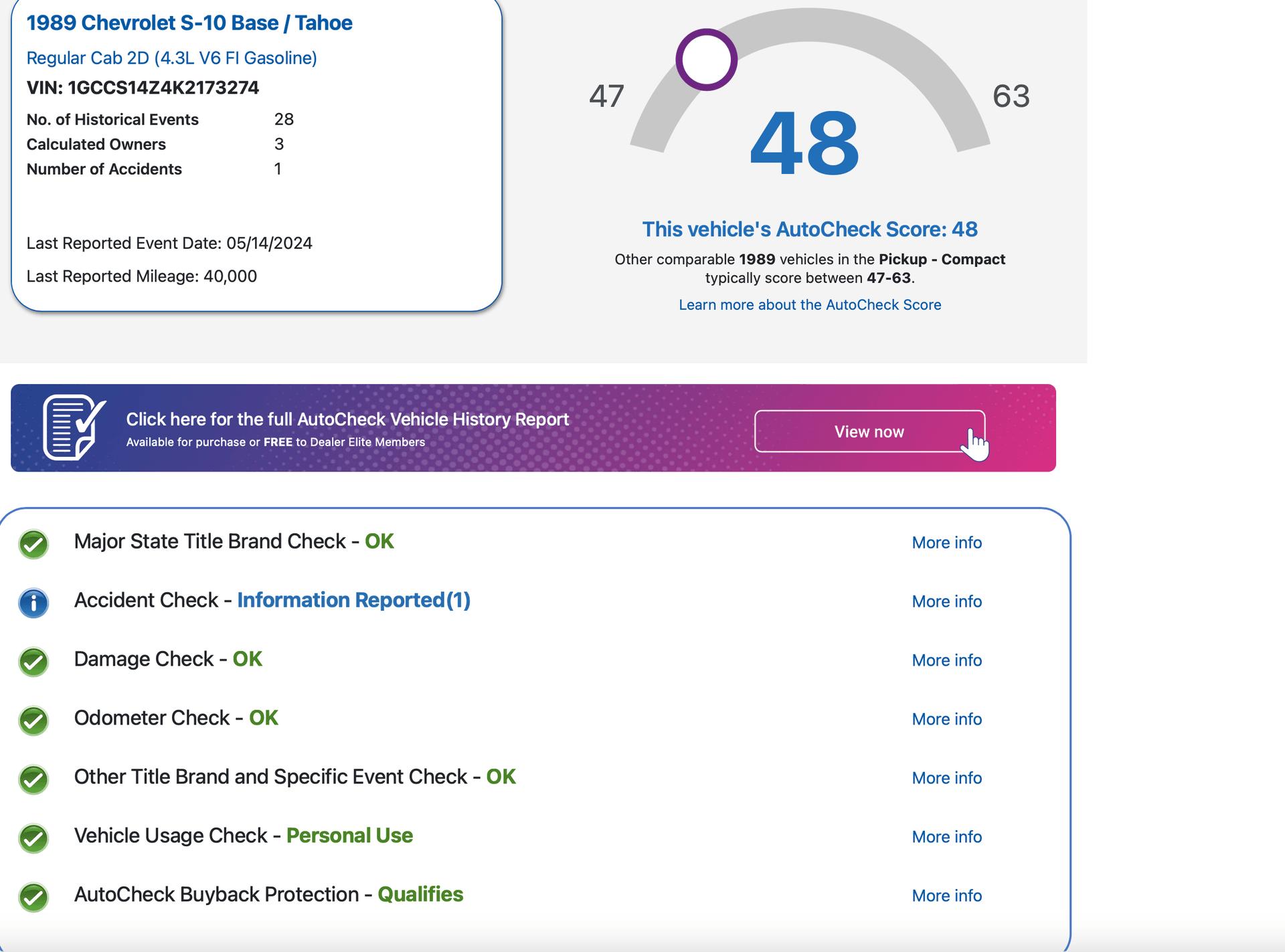The width and height of the screenshot is (1285, 952).
Task: Click the green checkmark beside Major State Title
Action: [33, 544]
